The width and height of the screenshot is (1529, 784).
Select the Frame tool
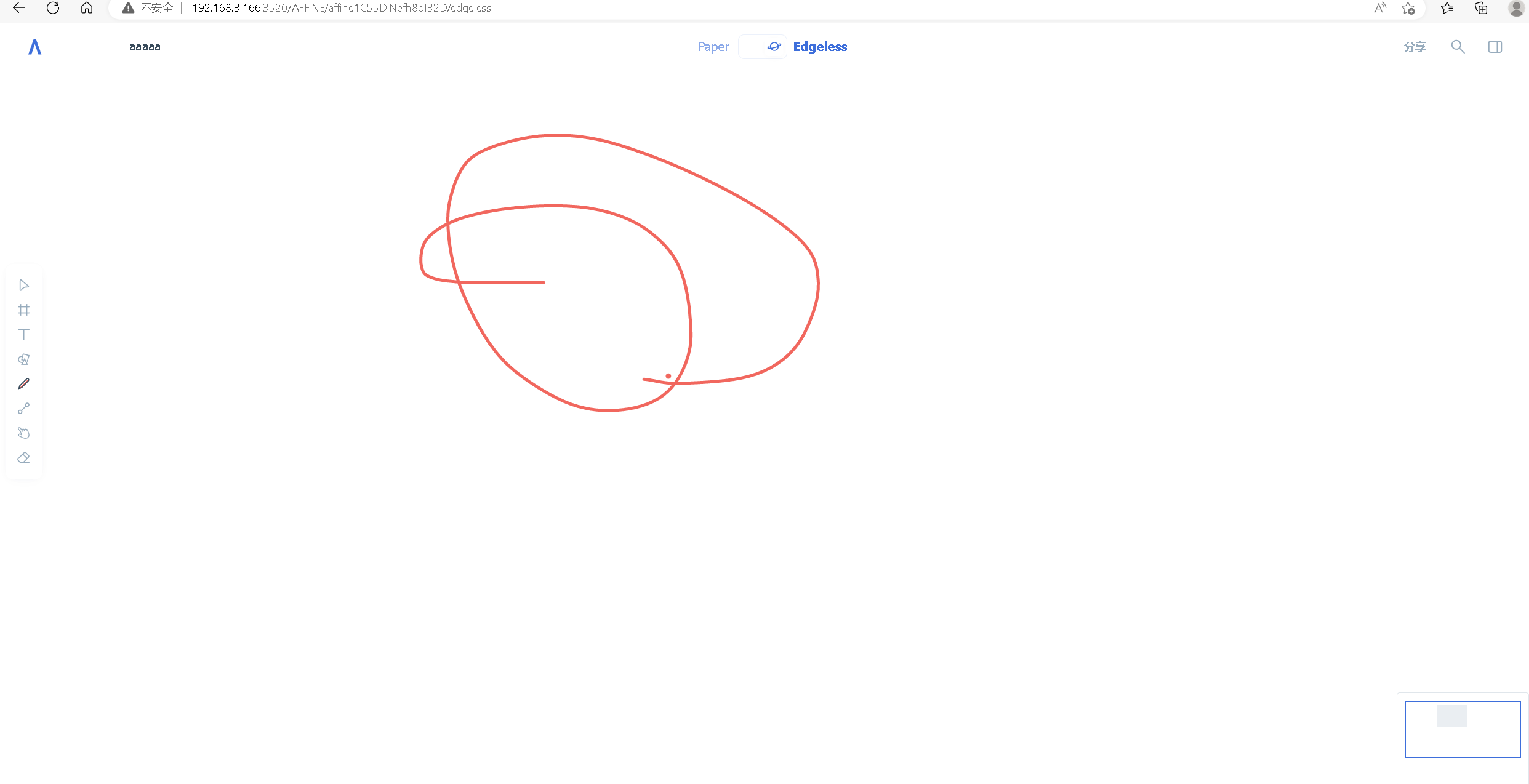coord(23,310)
